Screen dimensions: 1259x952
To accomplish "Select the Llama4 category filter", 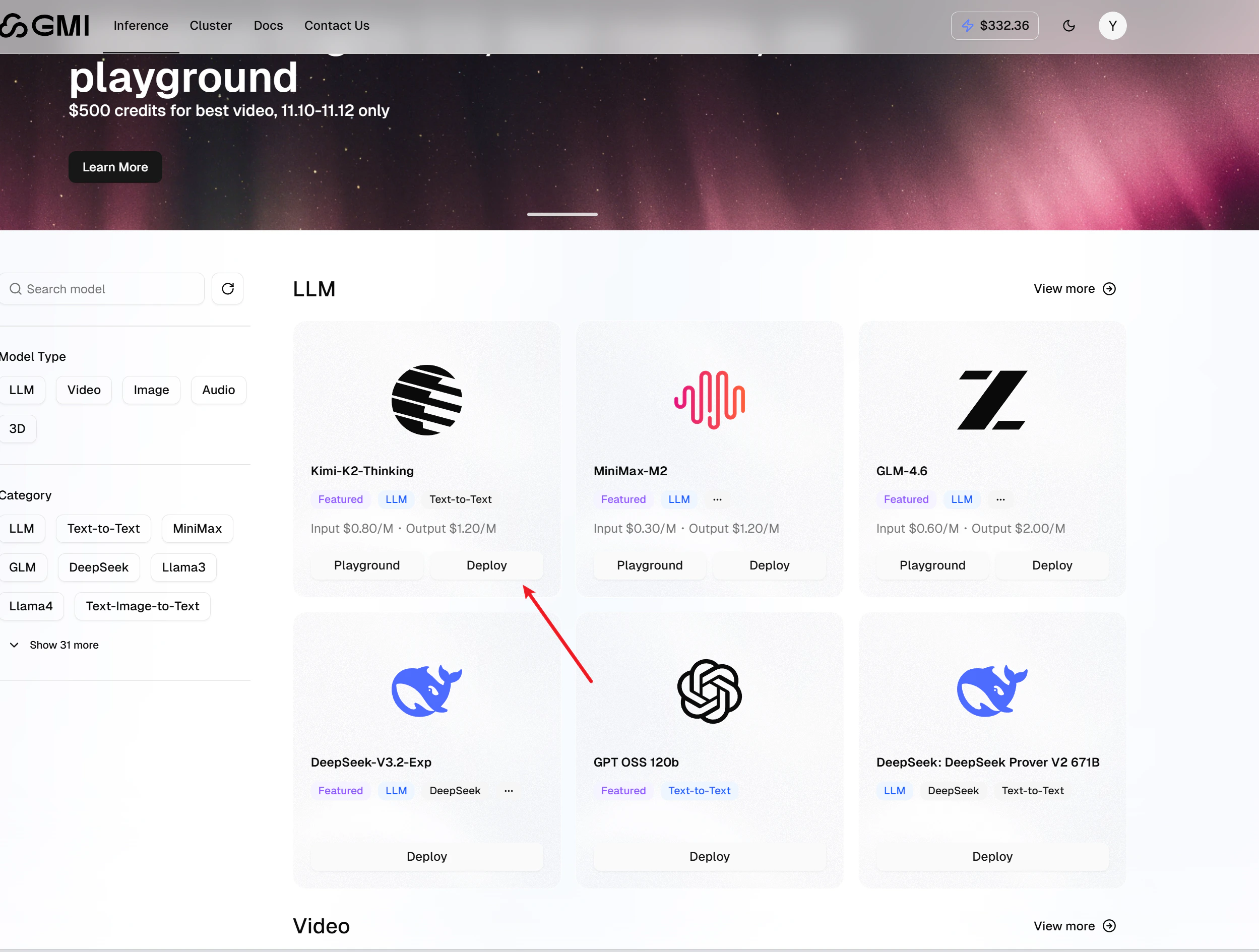I will point(31,606).
